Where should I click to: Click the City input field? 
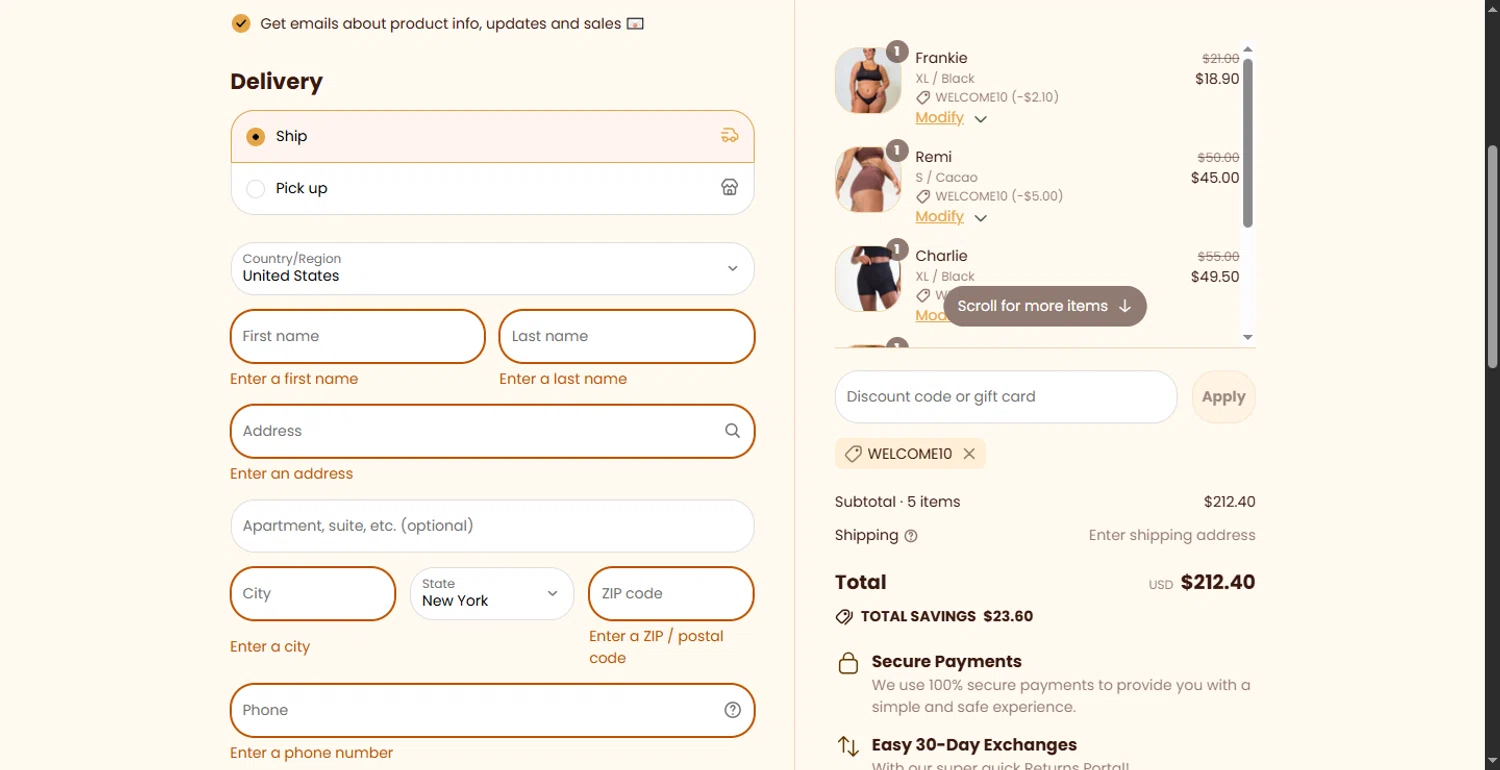(313, 593)
